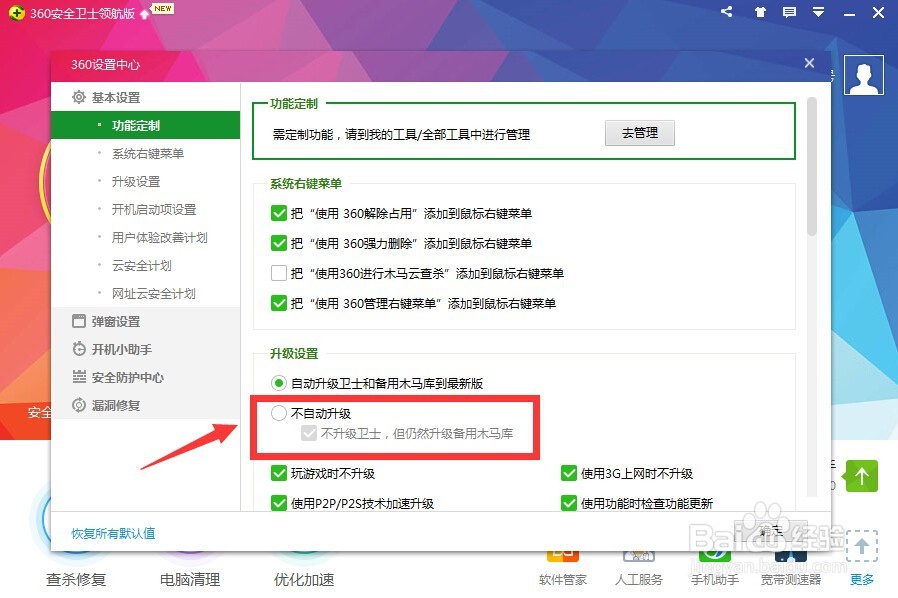Click the 恢复所有默认值 link

[113, 533]
